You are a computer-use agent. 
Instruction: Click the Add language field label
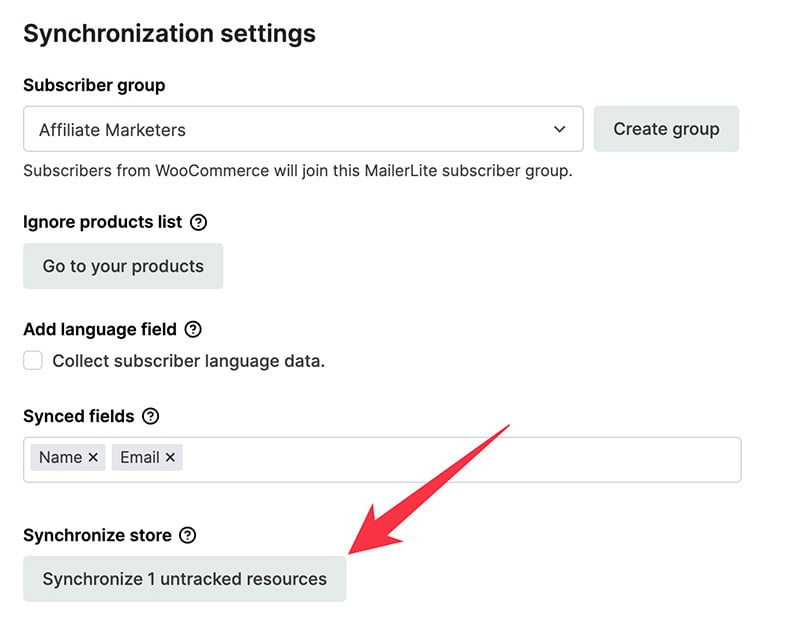click(x=100, y=330)
